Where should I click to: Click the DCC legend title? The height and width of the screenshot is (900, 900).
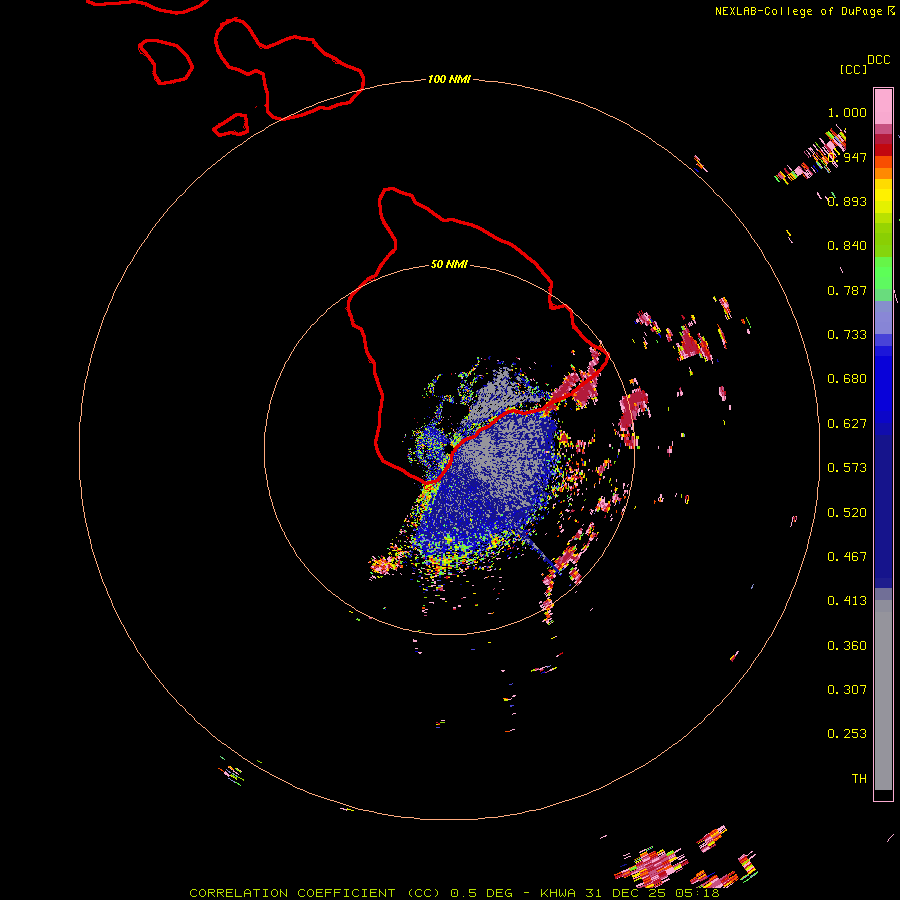point(879,60)
